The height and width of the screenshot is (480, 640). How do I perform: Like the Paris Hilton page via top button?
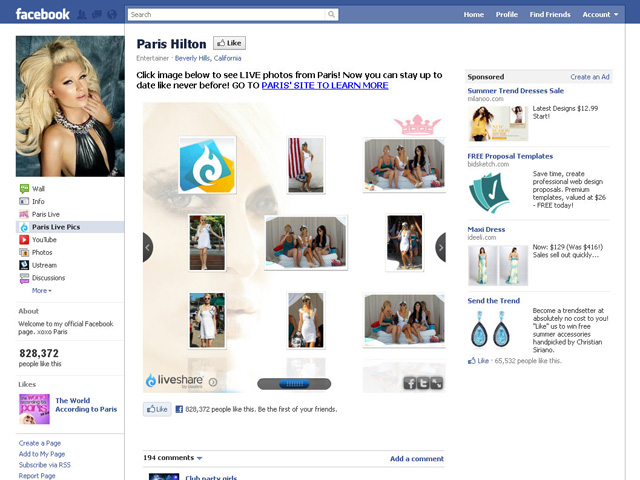229,43
